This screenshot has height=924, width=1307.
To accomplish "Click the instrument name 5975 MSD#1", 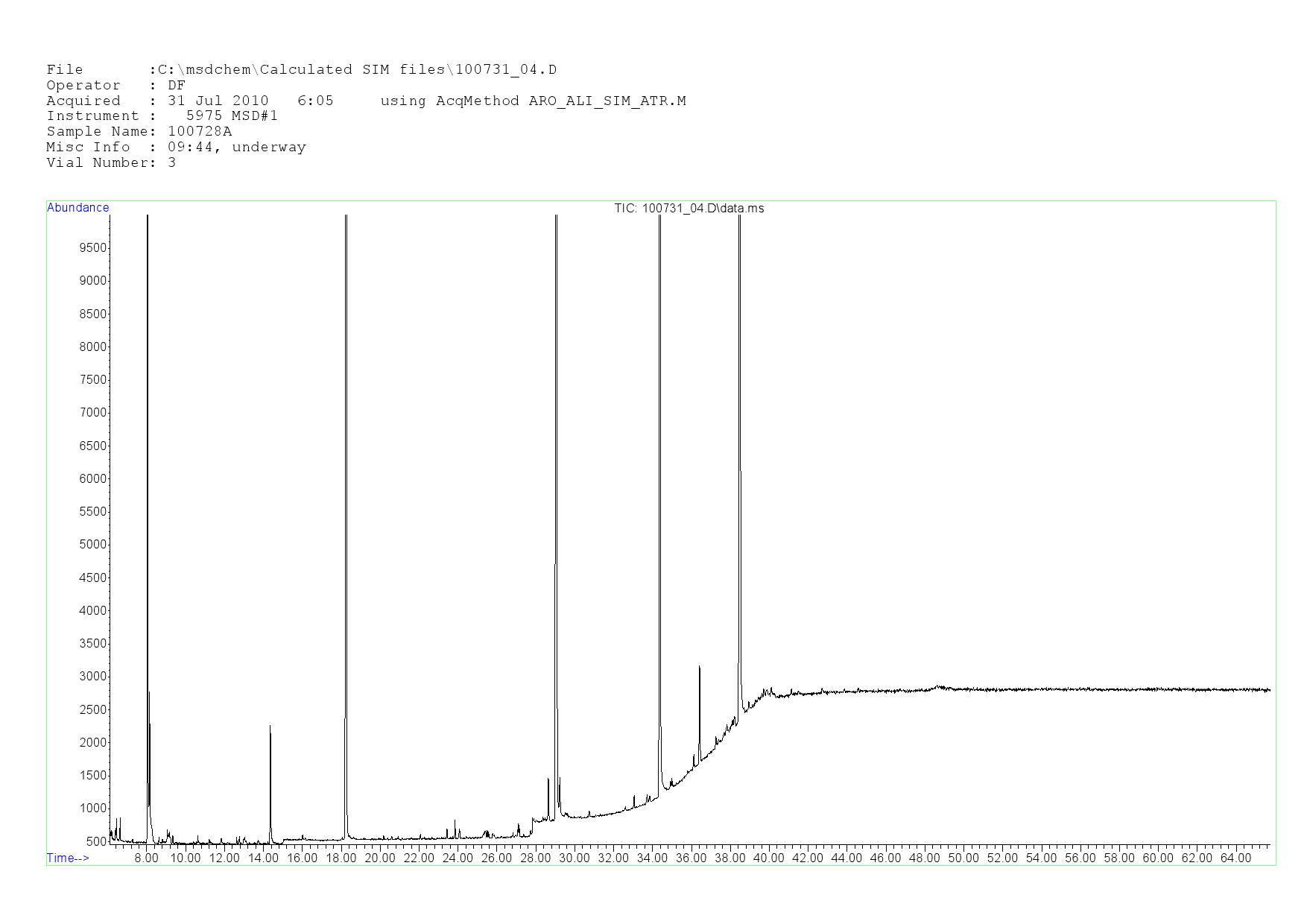I will pyautogui.click(x=232, y=116).
